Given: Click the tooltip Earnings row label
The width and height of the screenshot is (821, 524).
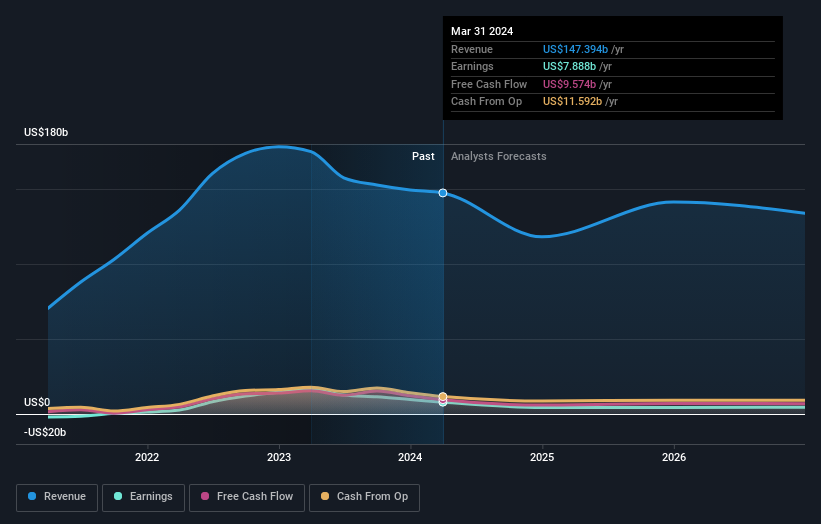Looking at the screenshot, I should [472, 66].
